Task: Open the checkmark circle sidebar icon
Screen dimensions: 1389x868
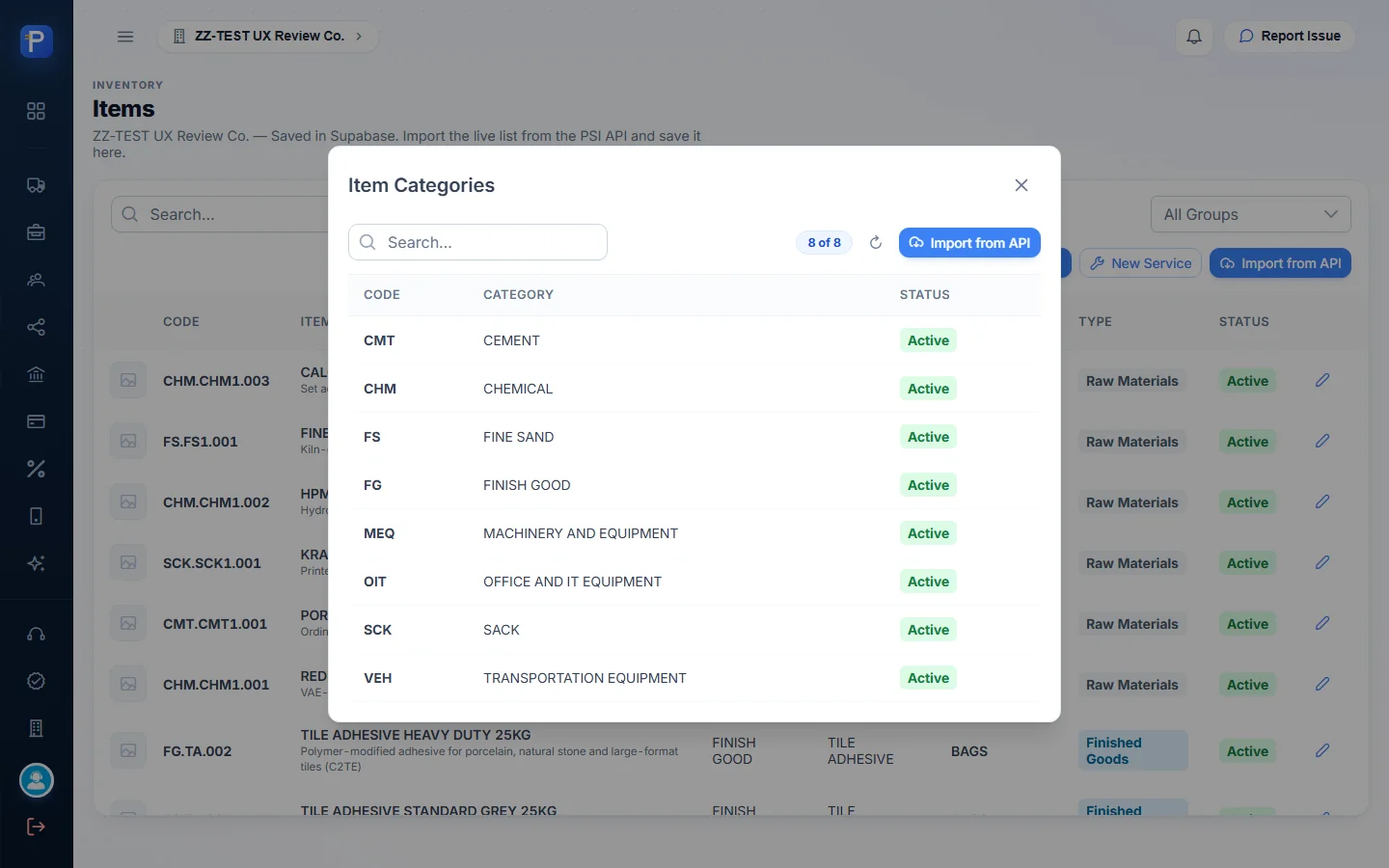Action: 36,681
